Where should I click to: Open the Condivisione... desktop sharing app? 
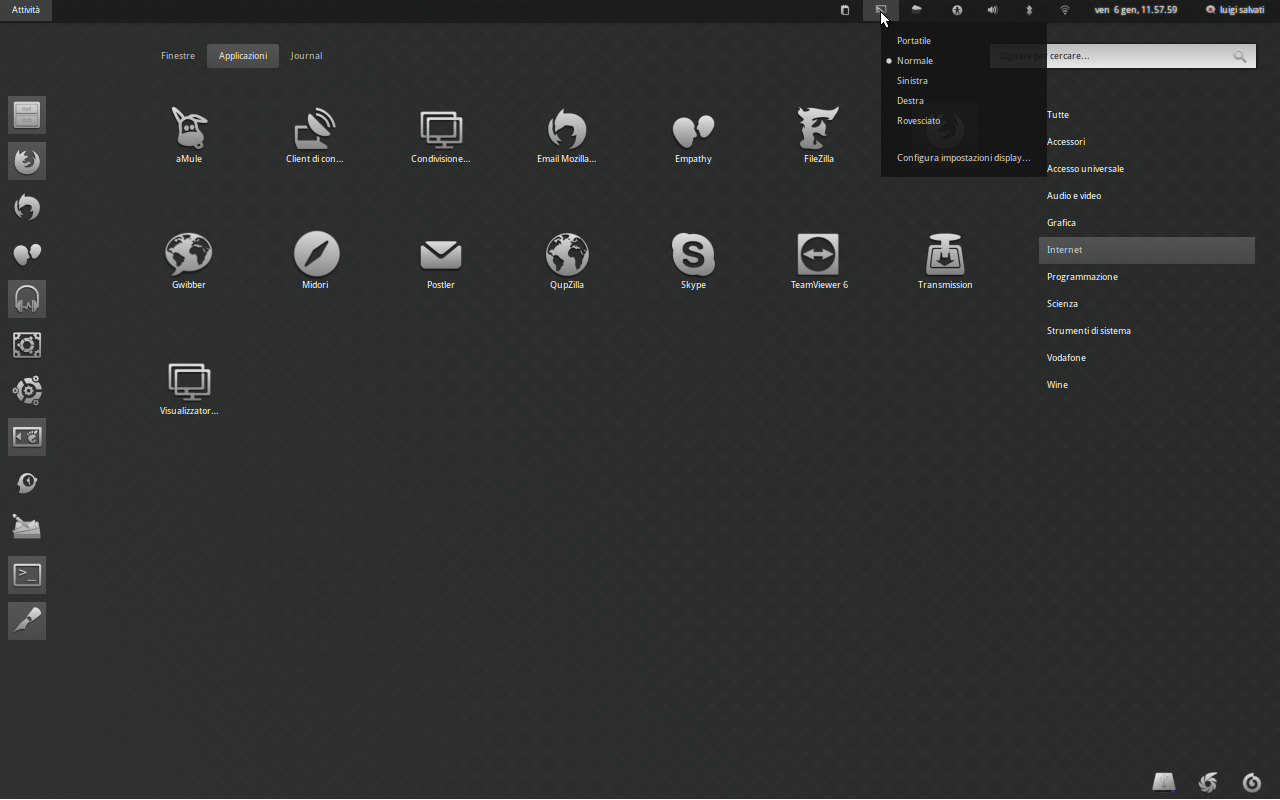(441, 135)
